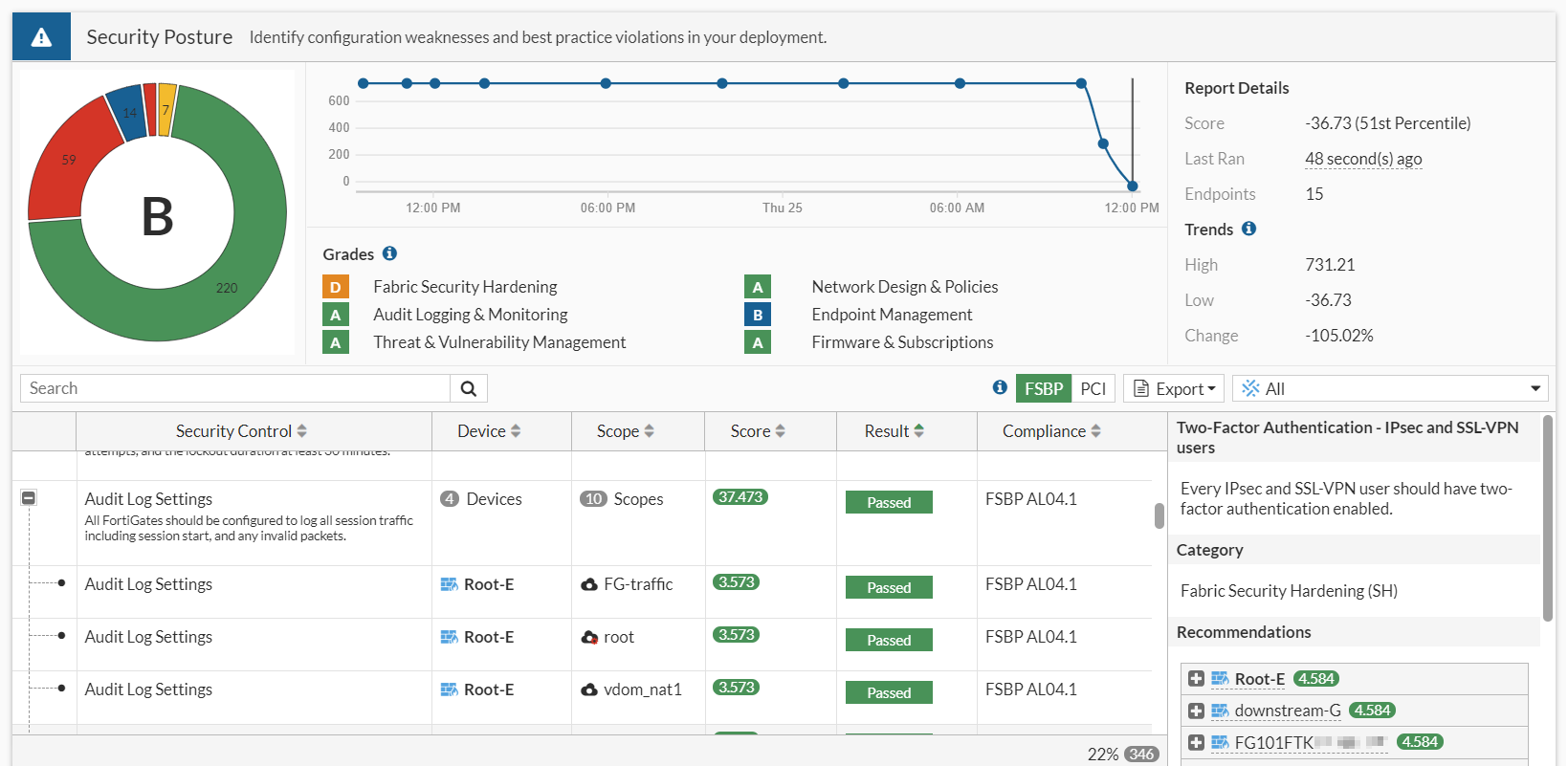
Task: Collapse the Audit Log Settings group
Action: click(29, 498)
